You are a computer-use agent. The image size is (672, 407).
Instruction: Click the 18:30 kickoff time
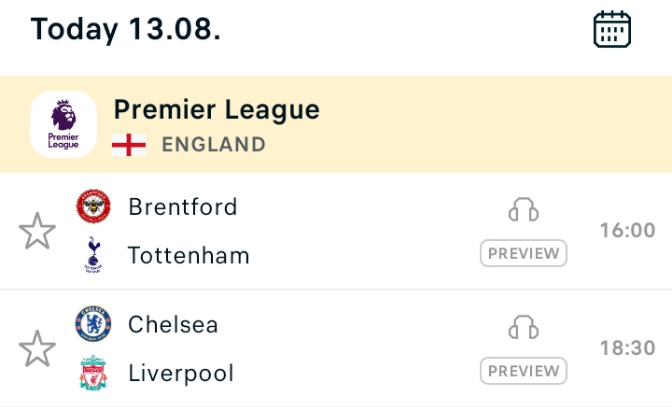627,348
